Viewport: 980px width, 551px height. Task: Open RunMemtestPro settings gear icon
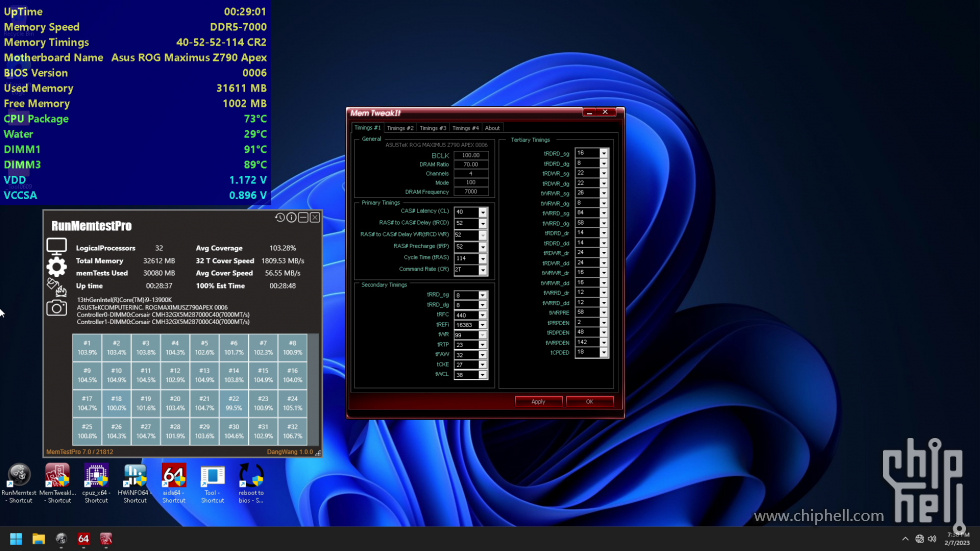[x=56, y=267]
